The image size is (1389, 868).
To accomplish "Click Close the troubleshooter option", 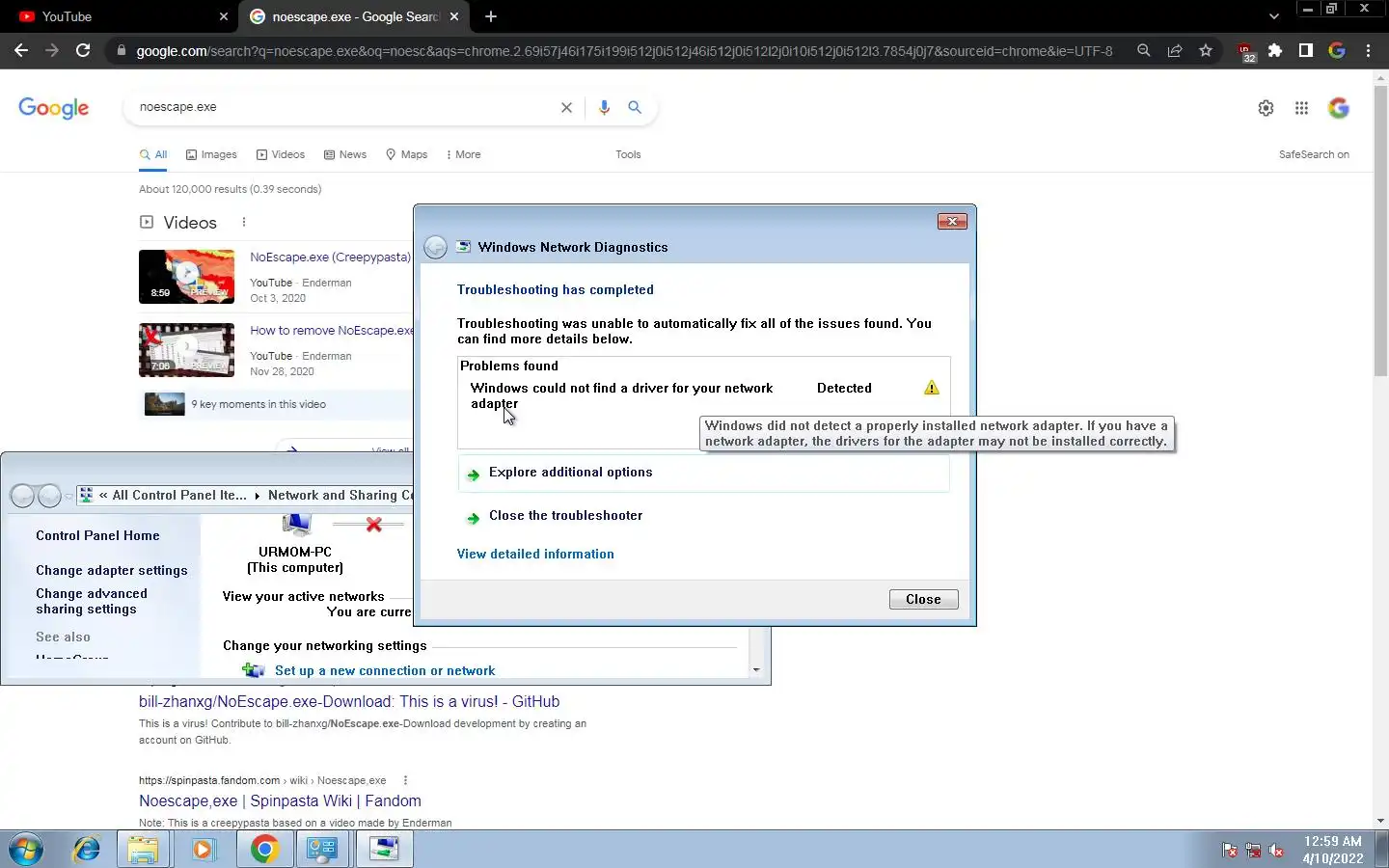I will pyautogui.click(x=565, y=516).
